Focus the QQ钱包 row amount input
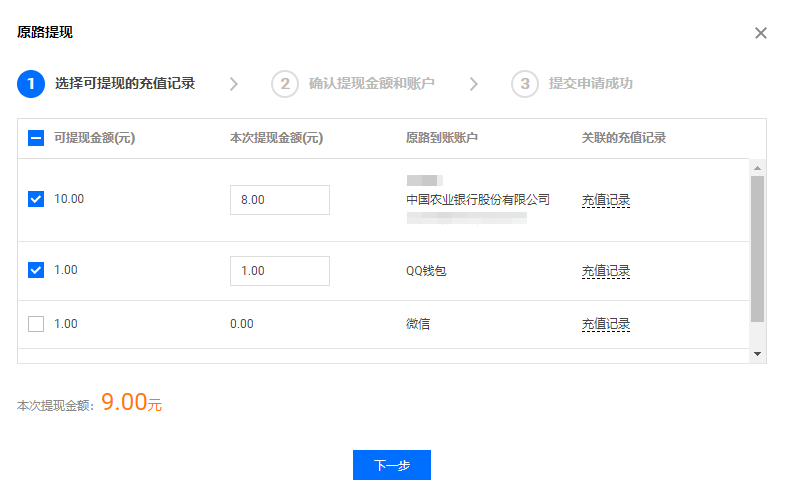This screenshot has height=498, width=786. (x=279, y=271)
